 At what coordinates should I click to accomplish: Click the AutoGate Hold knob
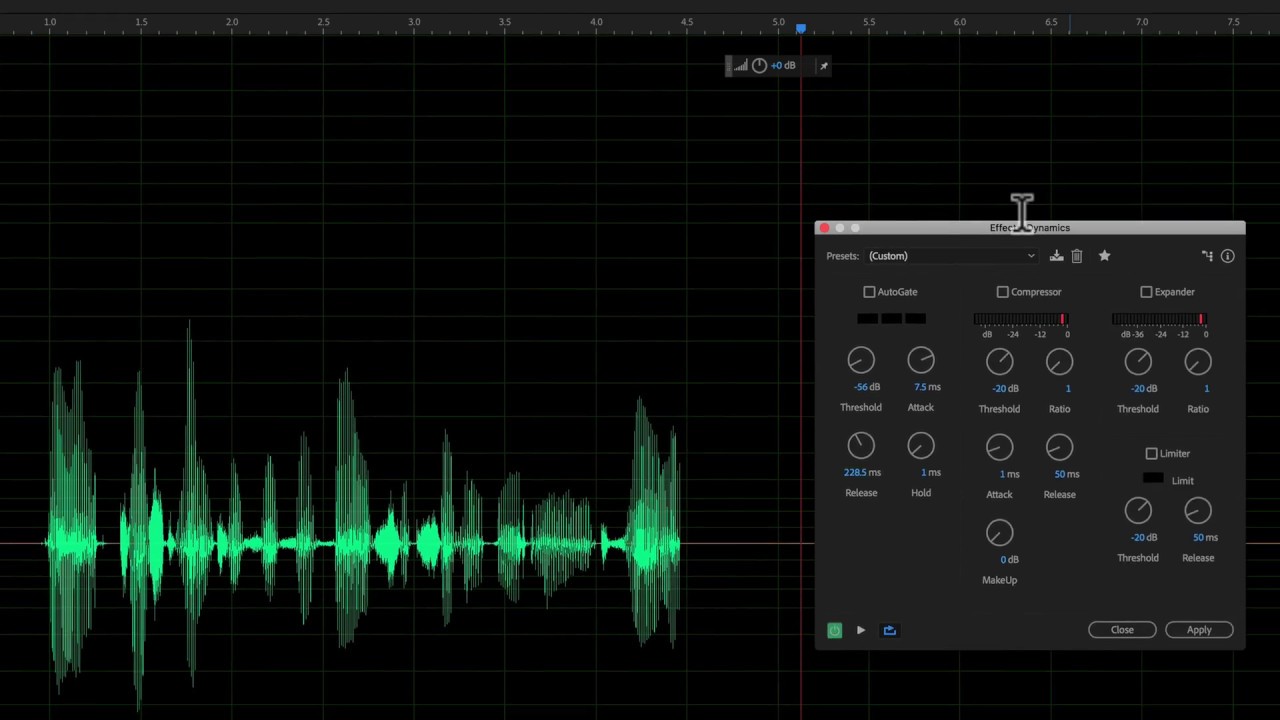click(x=921, y=446)
